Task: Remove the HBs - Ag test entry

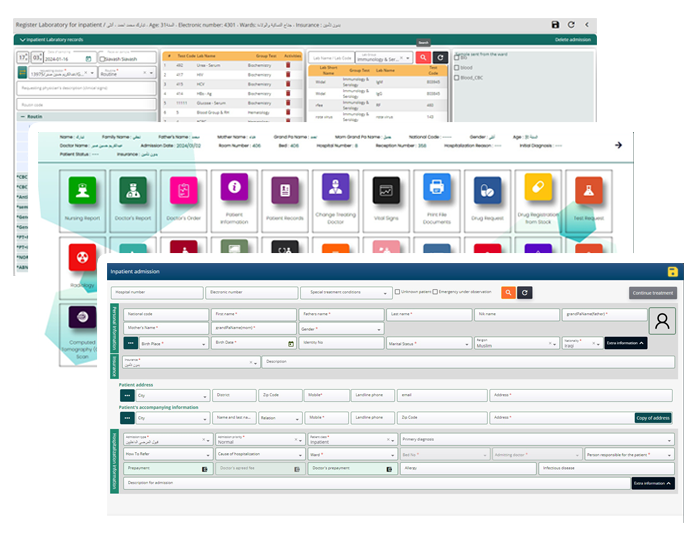Action: tap(288, 93)
